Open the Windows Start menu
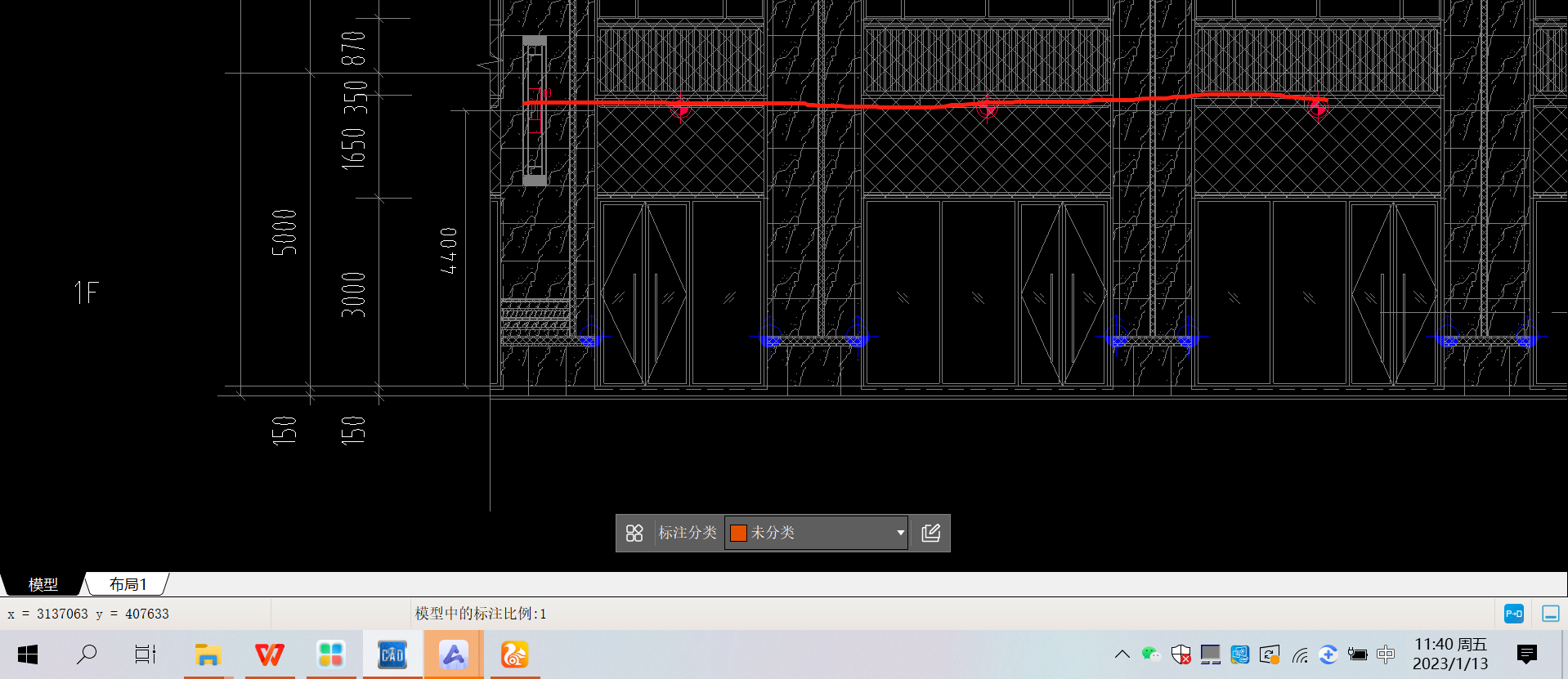The width and height of the screenshot is (1568, 679). point(28,654)
